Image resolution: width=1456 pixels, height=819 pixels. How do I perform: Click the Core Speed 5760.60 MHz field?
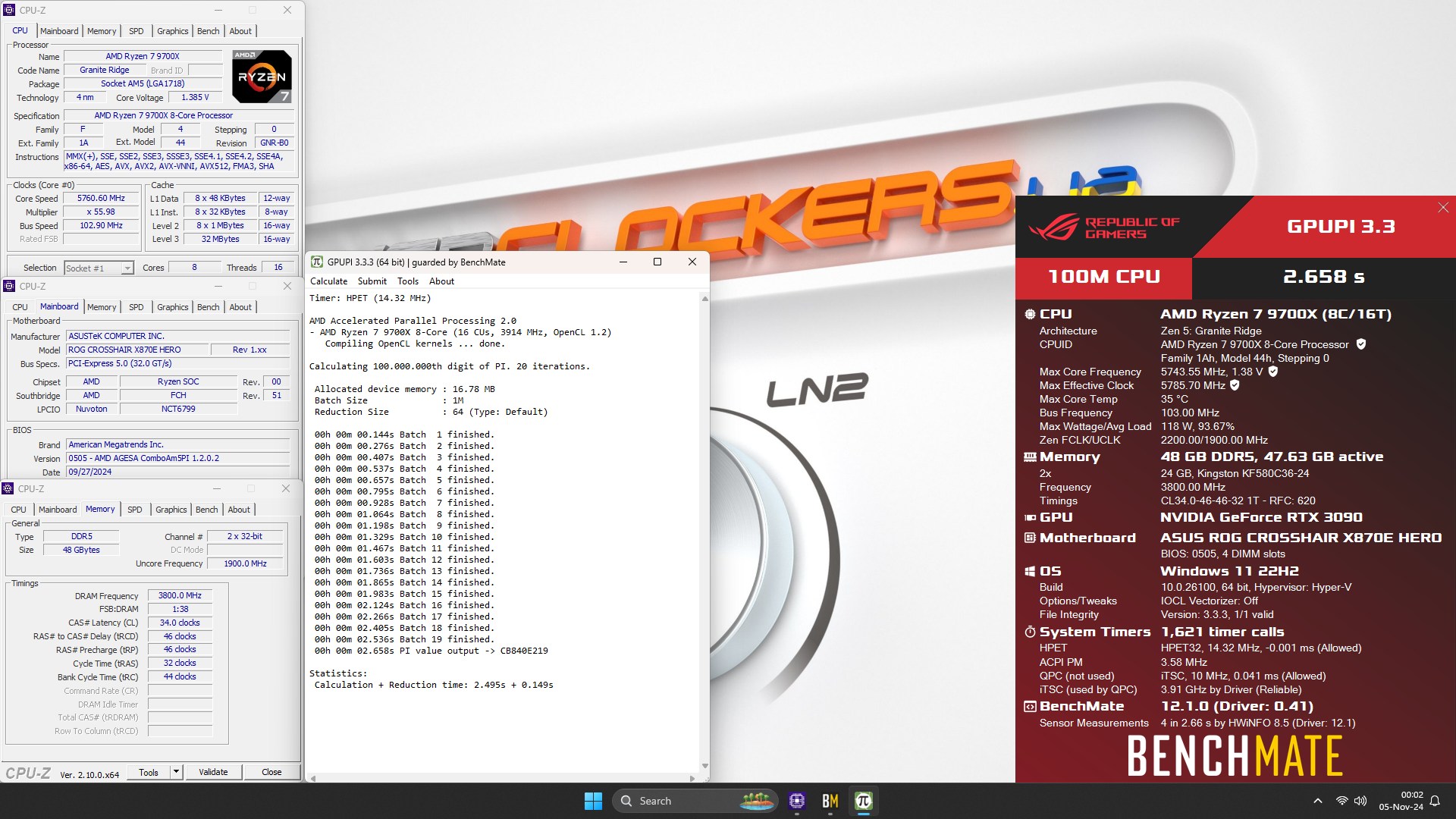pos(101,198)
